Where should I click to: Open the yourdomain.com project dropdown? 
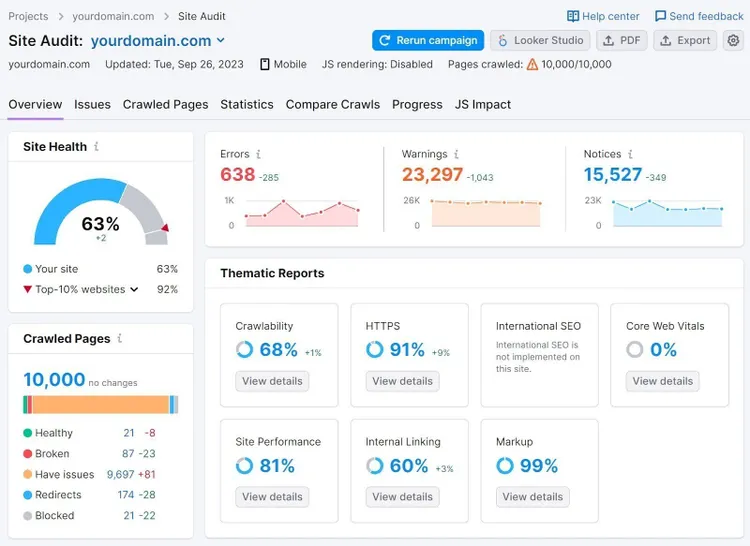click(158, 41)
